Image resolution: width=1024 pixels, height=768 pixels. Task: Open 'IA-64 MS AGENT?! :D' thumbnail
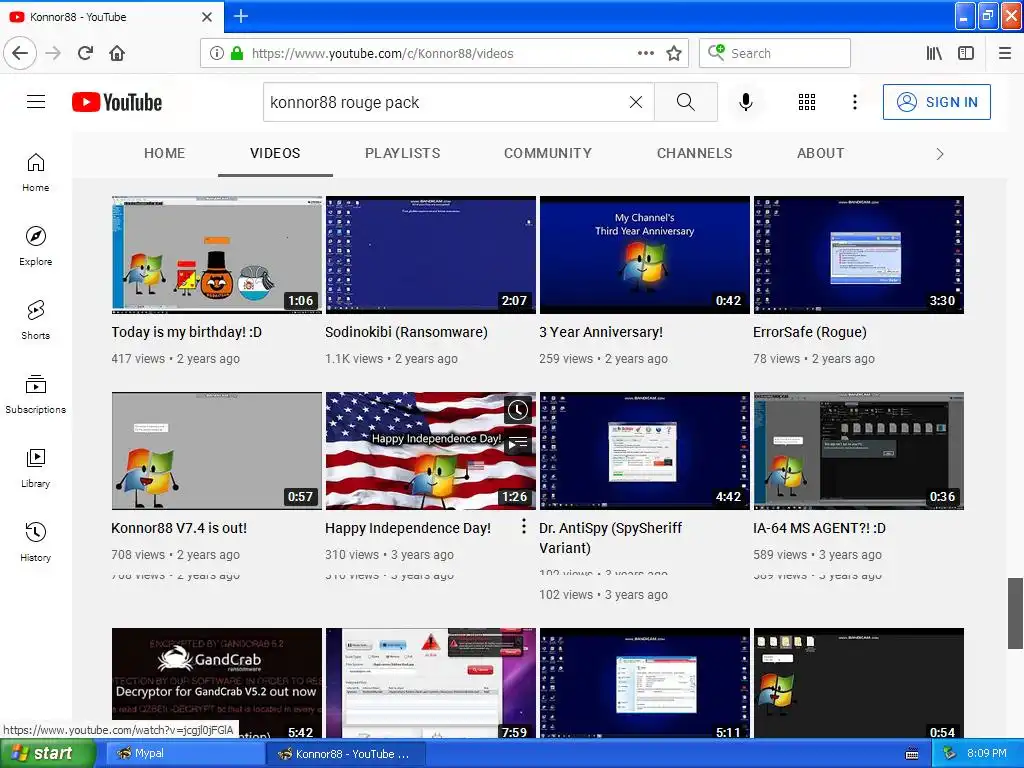859,451
